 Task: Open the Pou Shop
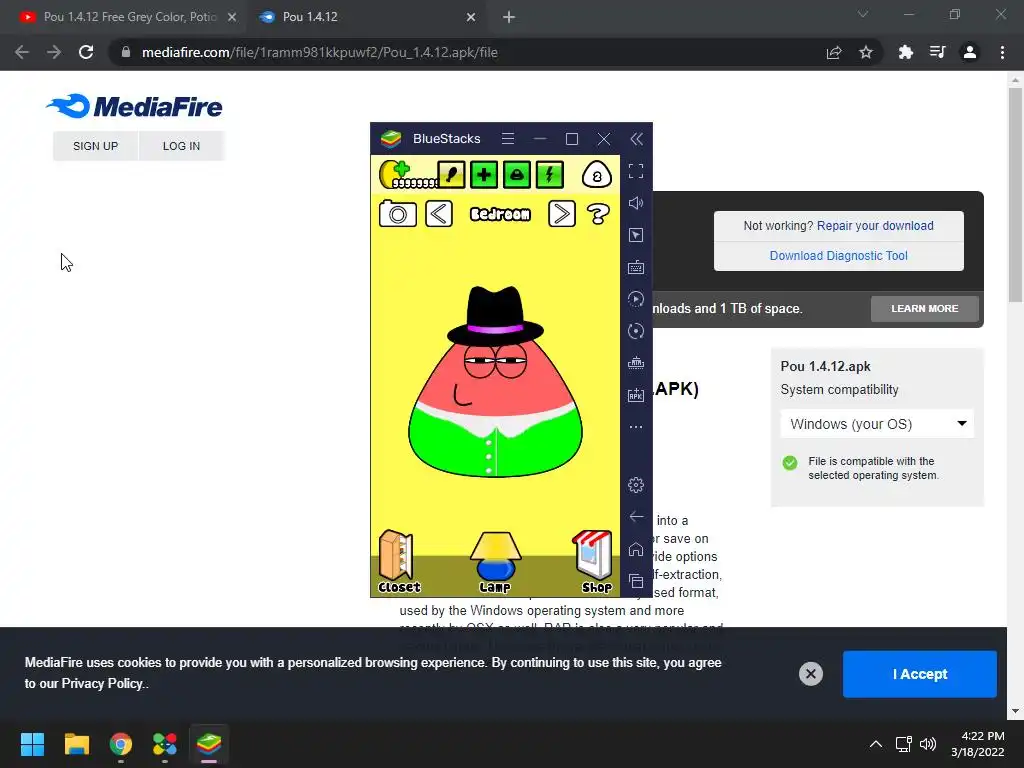594,562
